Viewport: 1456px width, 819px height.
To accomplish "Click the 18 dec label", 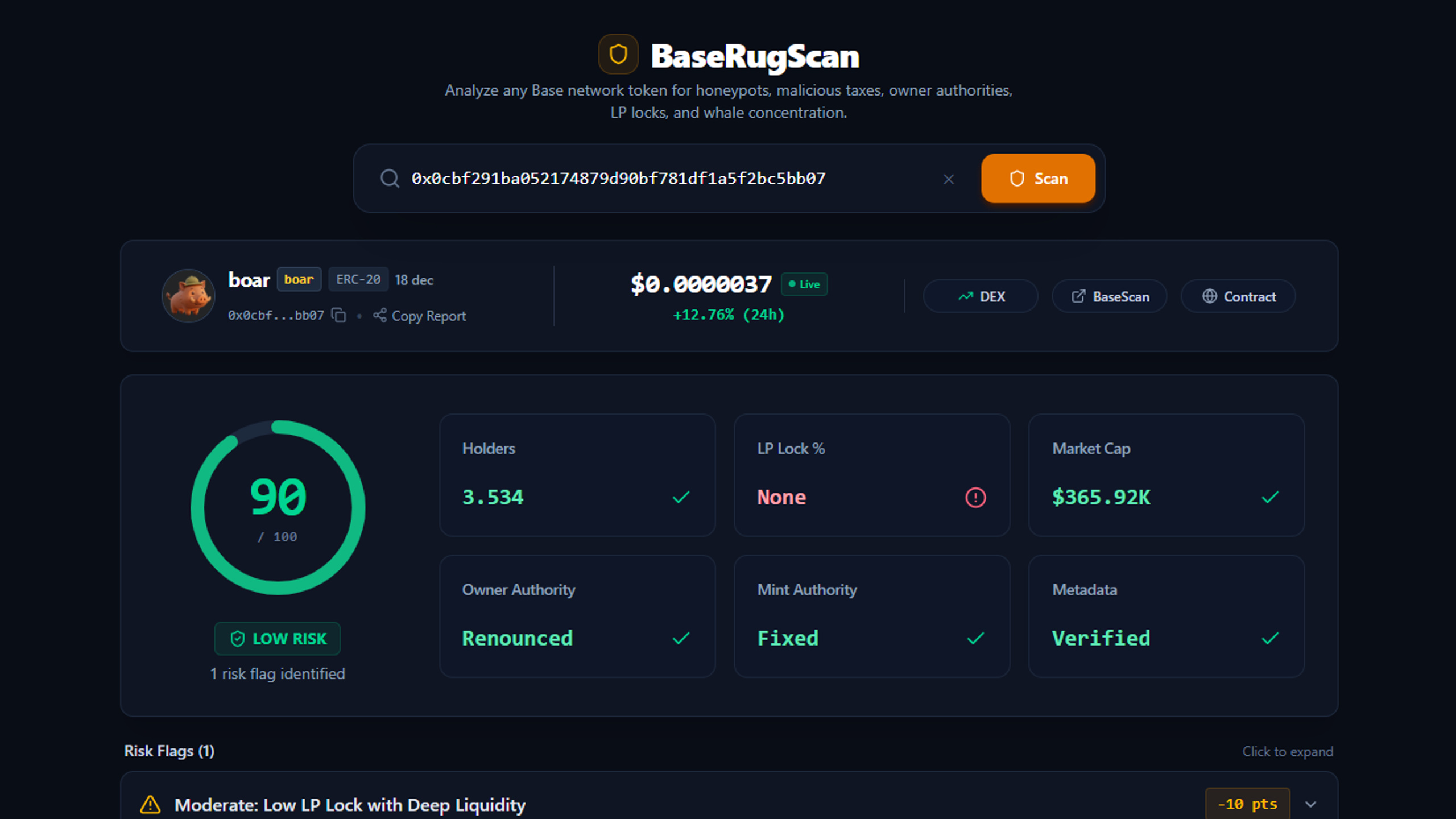I will pos(414,280).
